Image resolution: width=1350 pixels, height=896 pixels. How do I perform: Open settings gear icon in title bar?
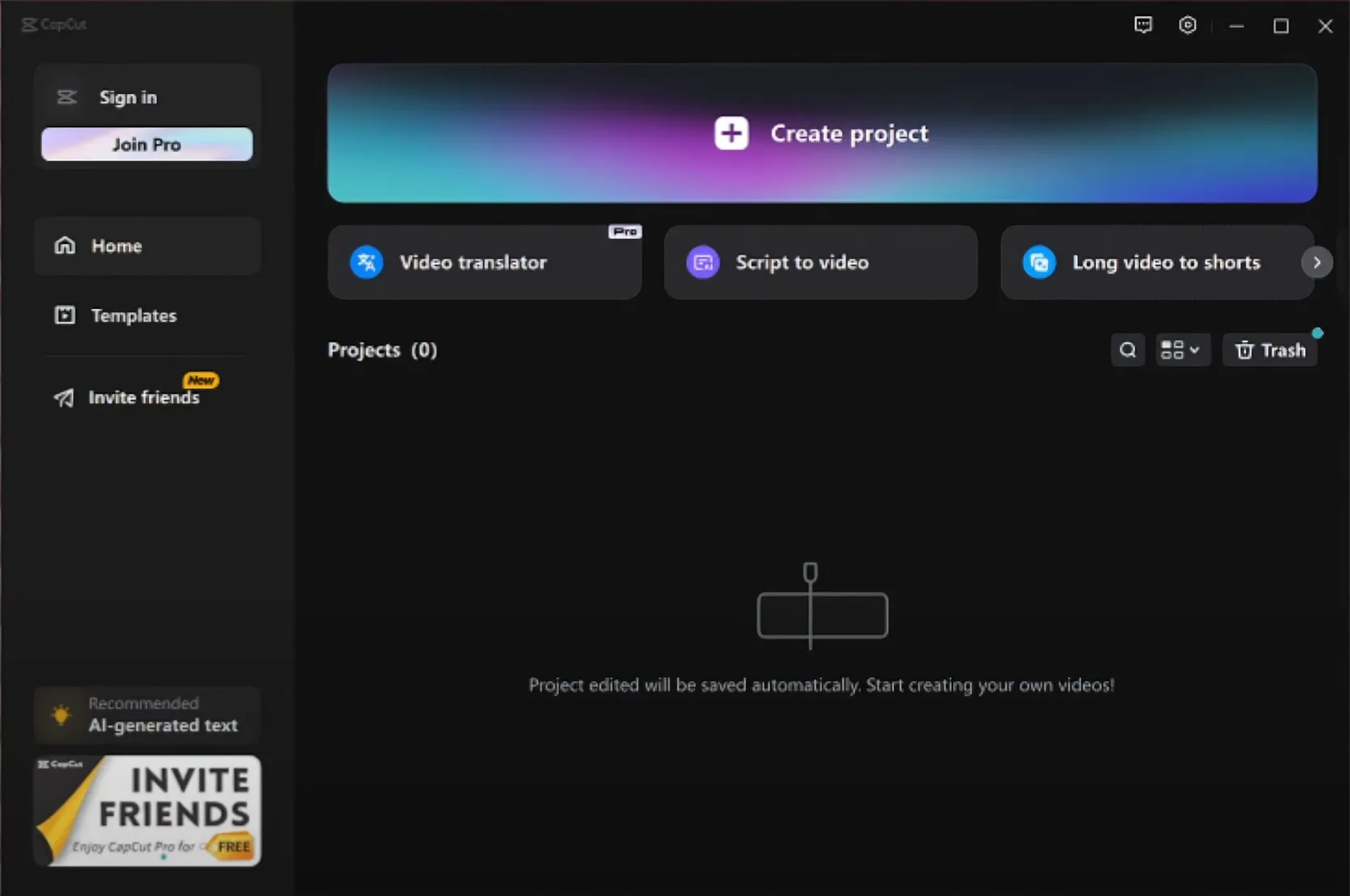point(1187,25)
